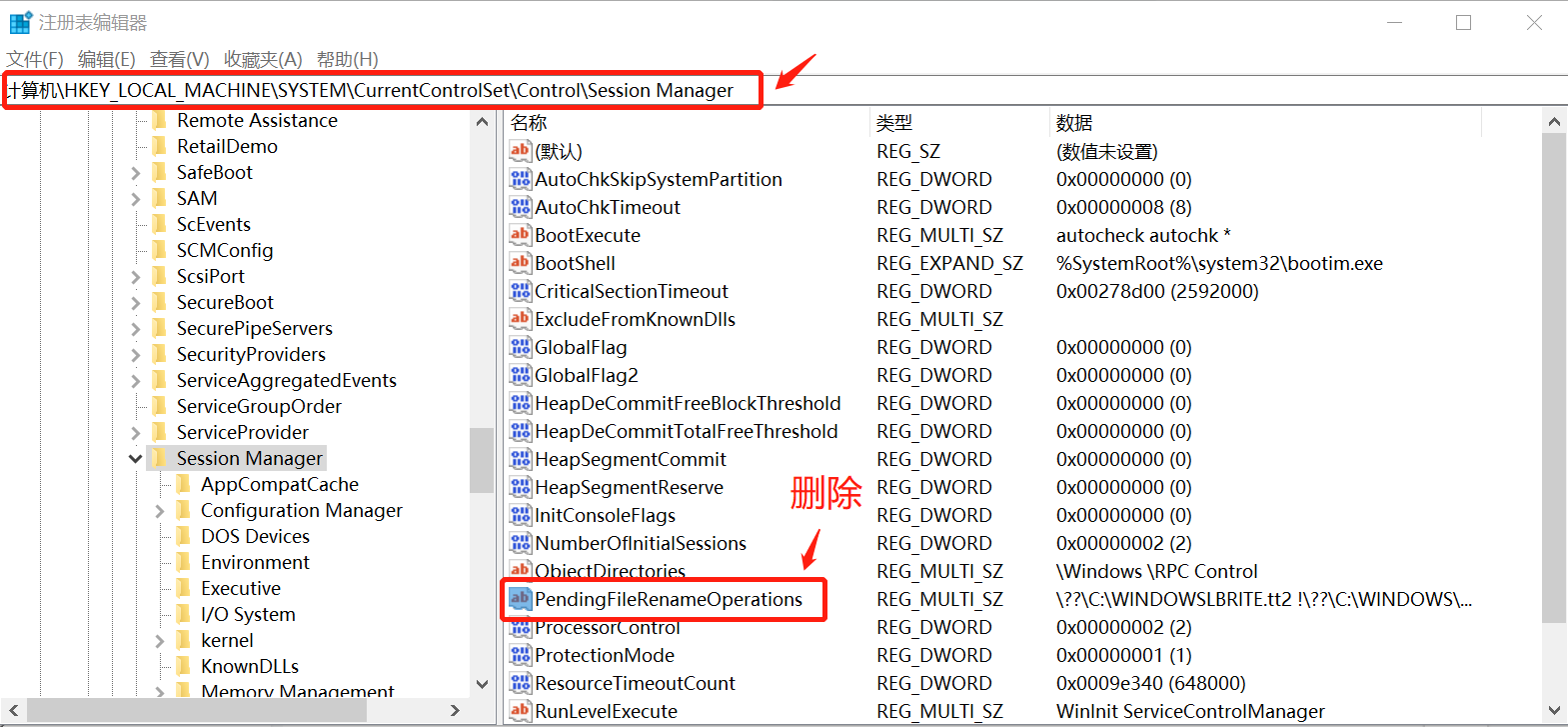Image resolution: width=1568 pixels, height=727 pixels.
Task: Click the RunLevelExecute string icon
Action: [x=521, y=711]
